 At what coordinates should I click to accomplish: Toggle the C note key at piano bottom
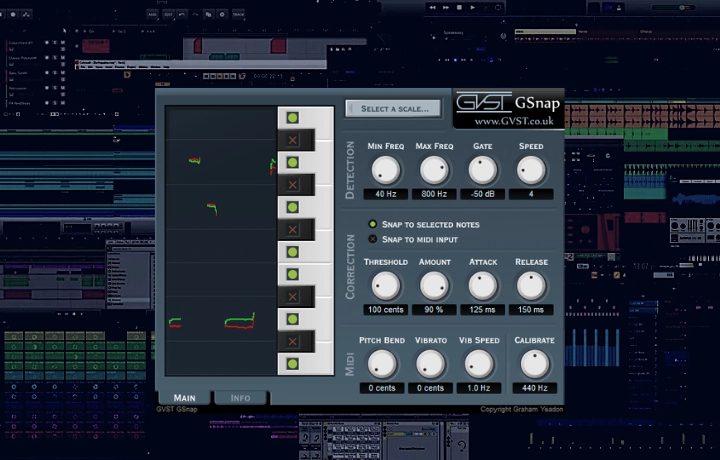click(292, 364)
